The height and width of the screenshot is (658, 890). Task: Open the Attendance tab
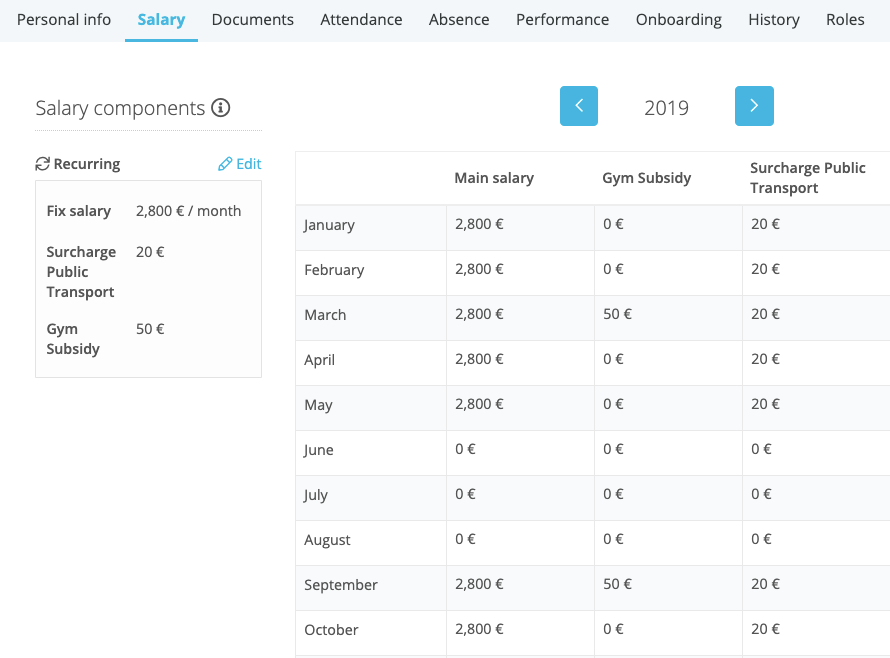361,19
